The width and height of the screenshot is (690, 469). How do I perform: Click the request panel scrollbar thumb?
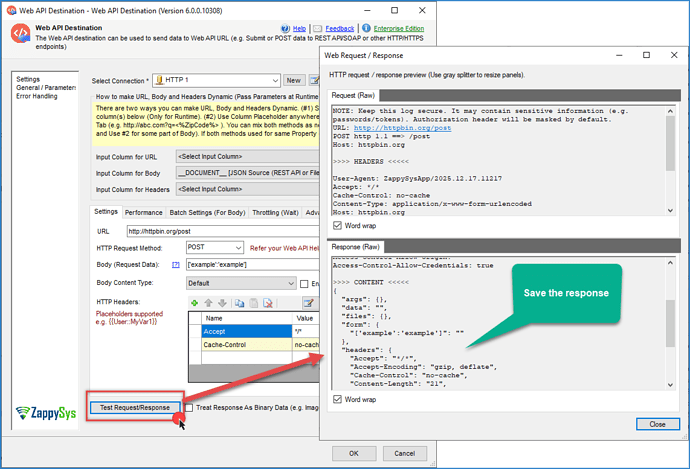coord(670,143)
